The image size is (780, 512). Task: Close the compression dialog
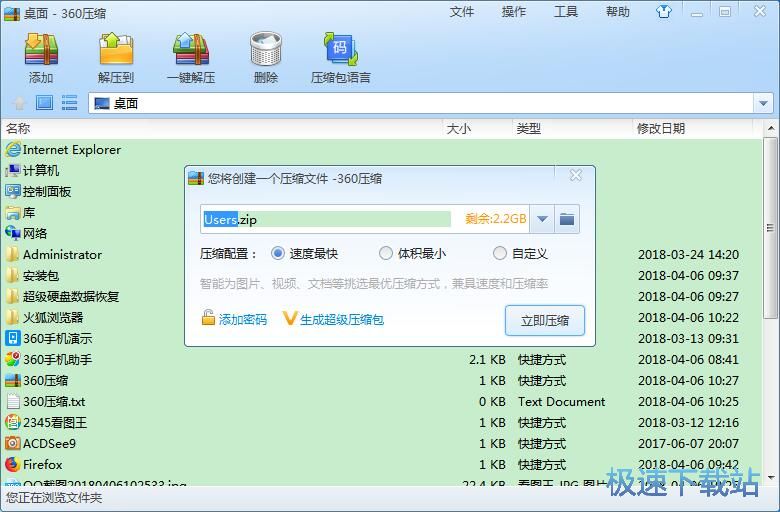[x=576, y=175]
